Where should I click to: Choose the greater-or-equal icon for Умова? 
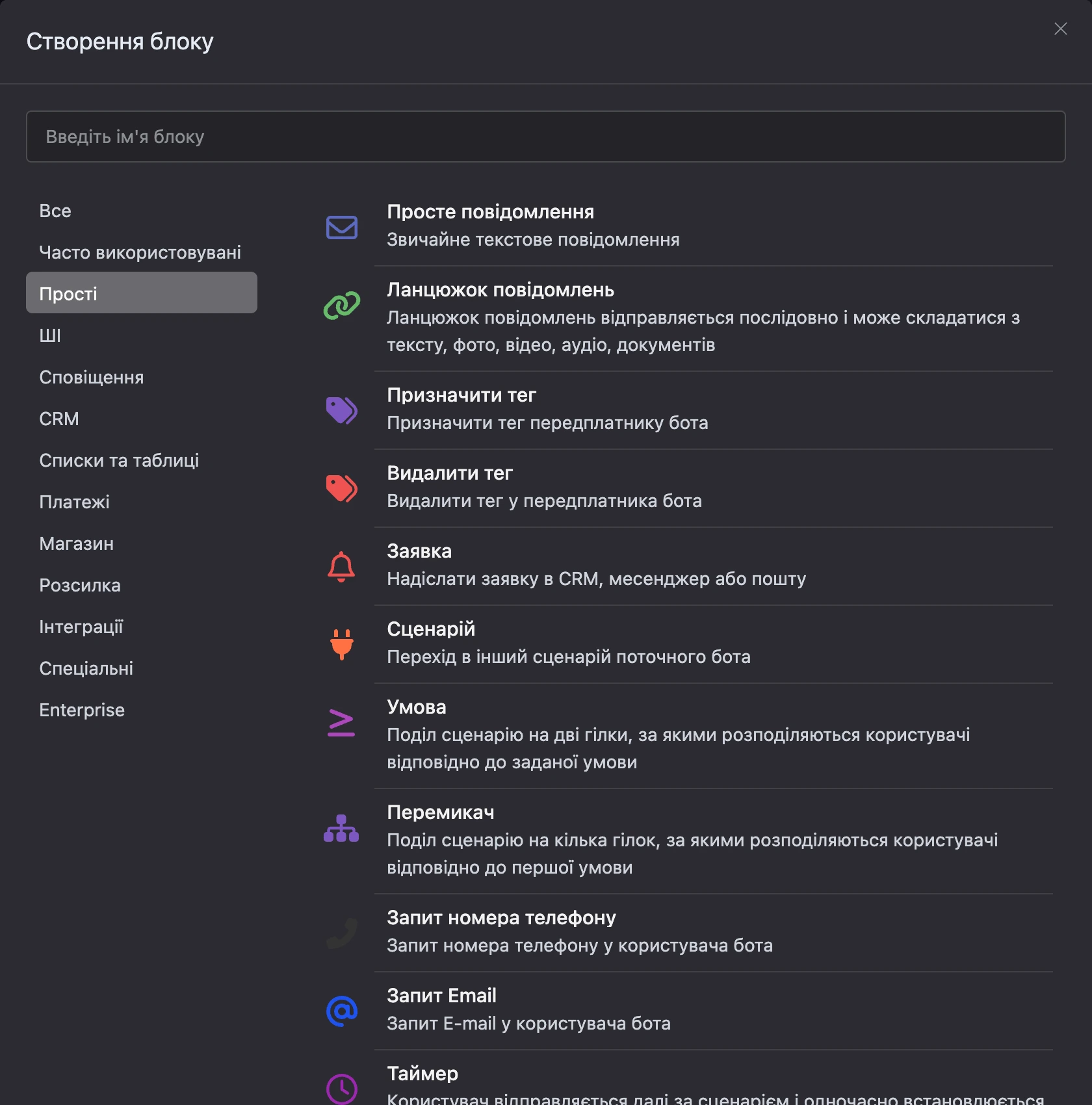point(341,722)
